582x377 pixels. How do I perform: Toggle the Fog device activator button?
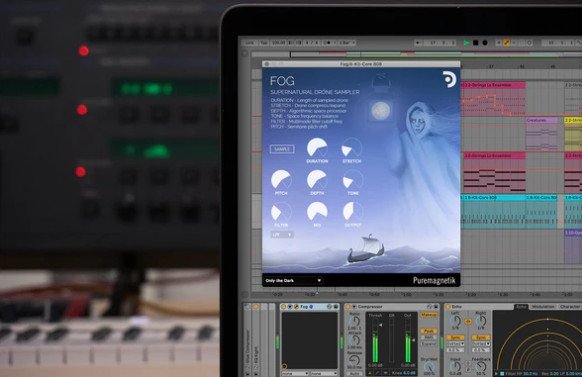(284, 307)
